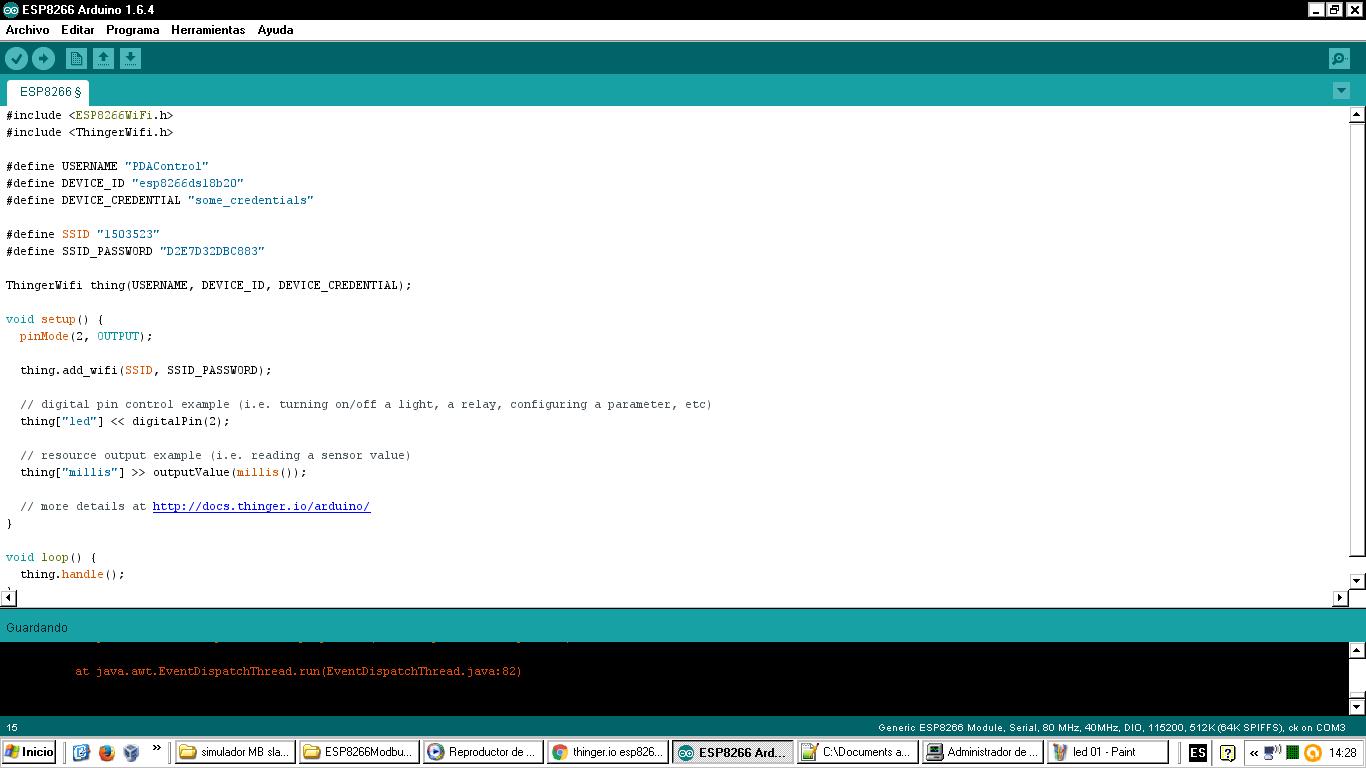The image size is (1366, 768).
Task: Save the sketch with the Save icon
Action: [130, 59]
